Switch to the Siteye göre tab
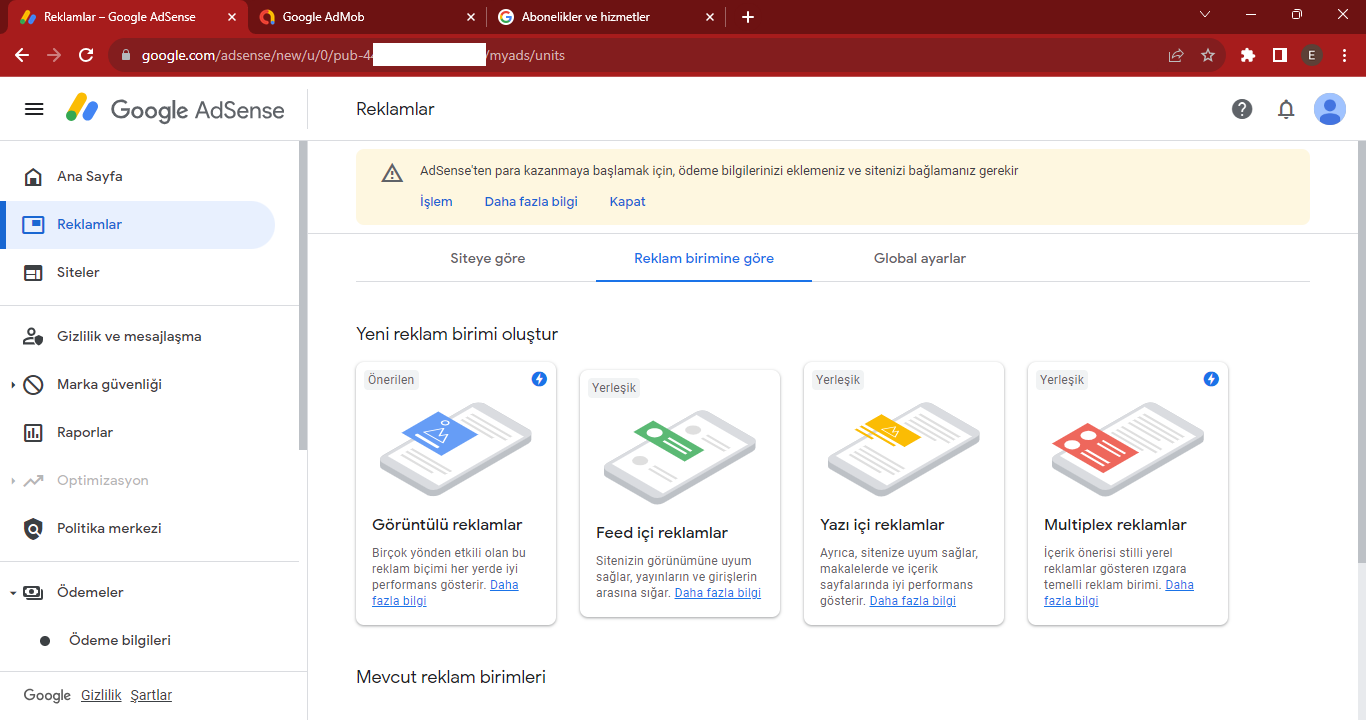 tap(487, 259)
